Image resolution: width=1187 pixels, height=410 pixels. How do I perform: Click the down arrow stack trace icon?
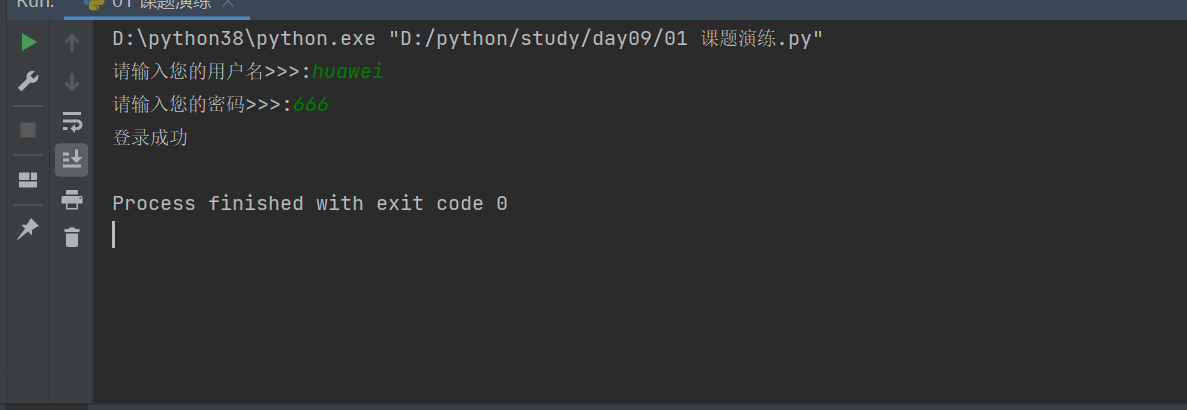tap(71, 81)
